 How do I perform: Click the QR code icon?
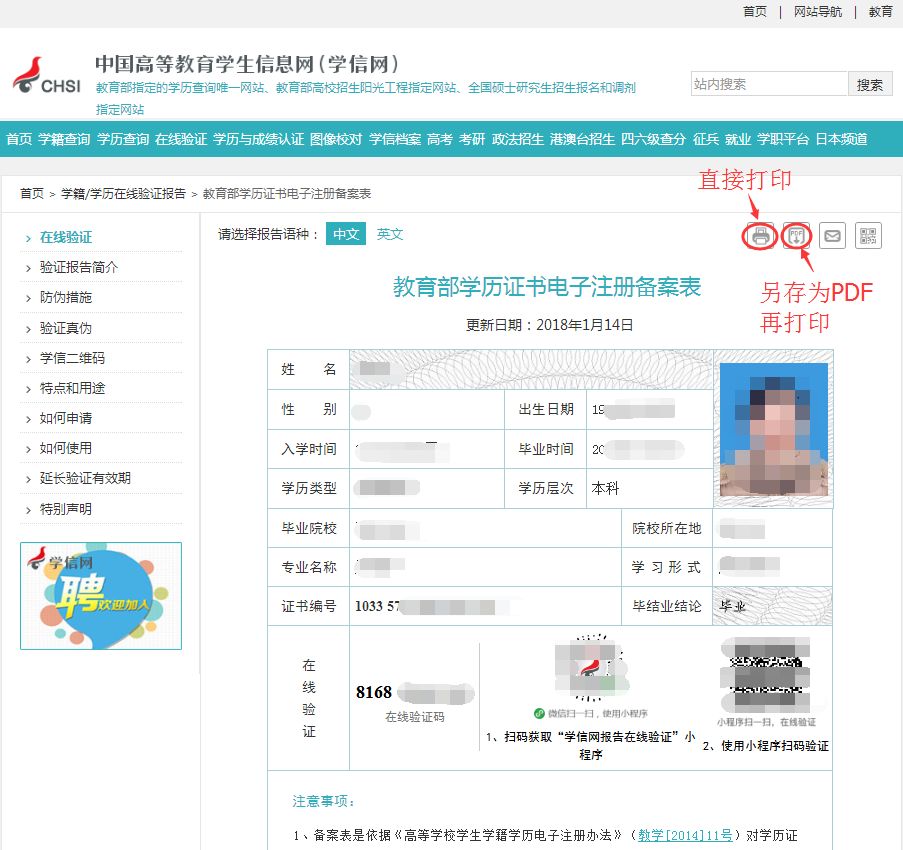click(x=868, y=236)
